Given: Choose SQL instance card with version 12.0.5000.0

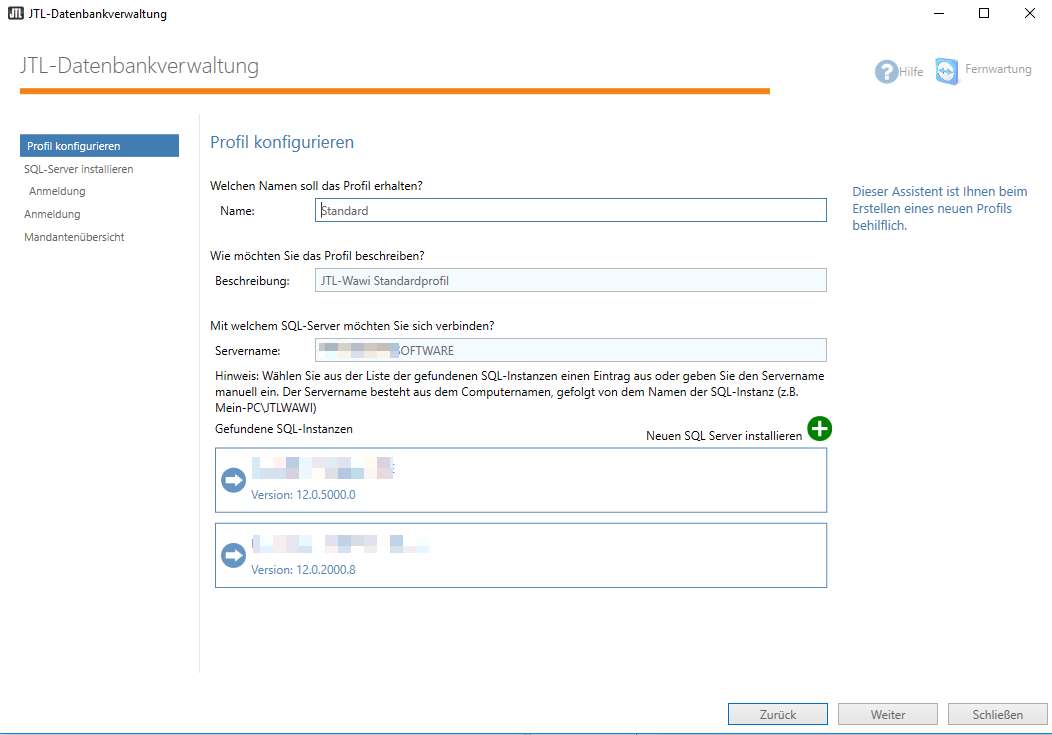Looking at the screenshot, I should coord(521,480).
